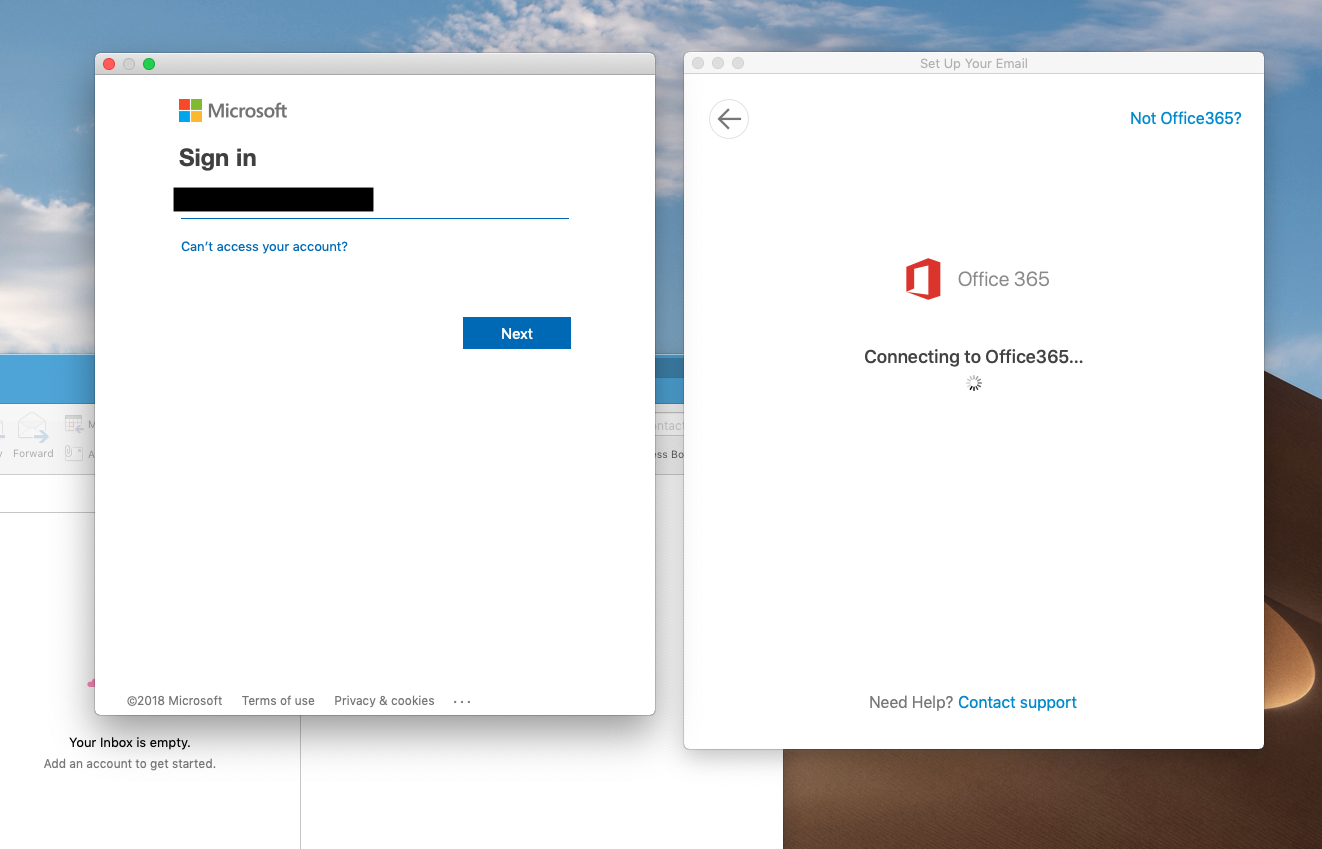Click the Forward icon in the Outlook window
The image size is (1322, 849).
[33, 427]
